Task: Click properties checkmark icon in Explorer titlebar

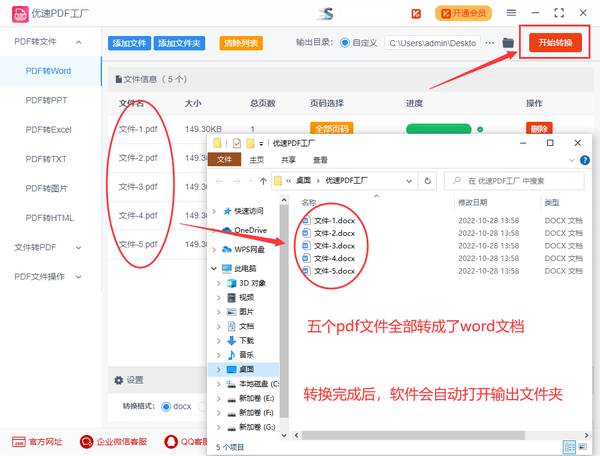Action: (237, 143)
